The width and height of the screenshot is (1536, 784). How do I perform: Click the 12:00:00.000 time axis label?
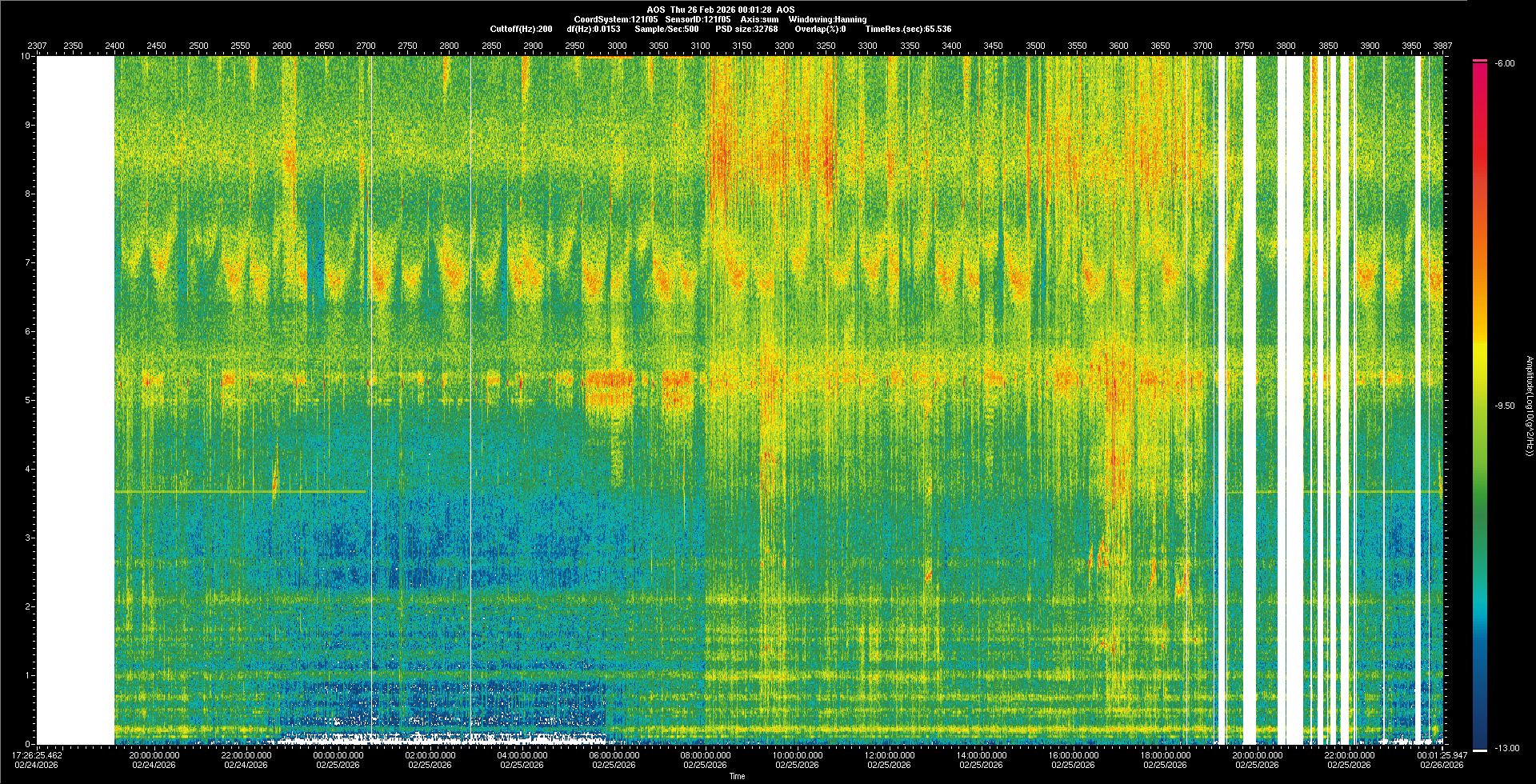click(x=889, y=755)
